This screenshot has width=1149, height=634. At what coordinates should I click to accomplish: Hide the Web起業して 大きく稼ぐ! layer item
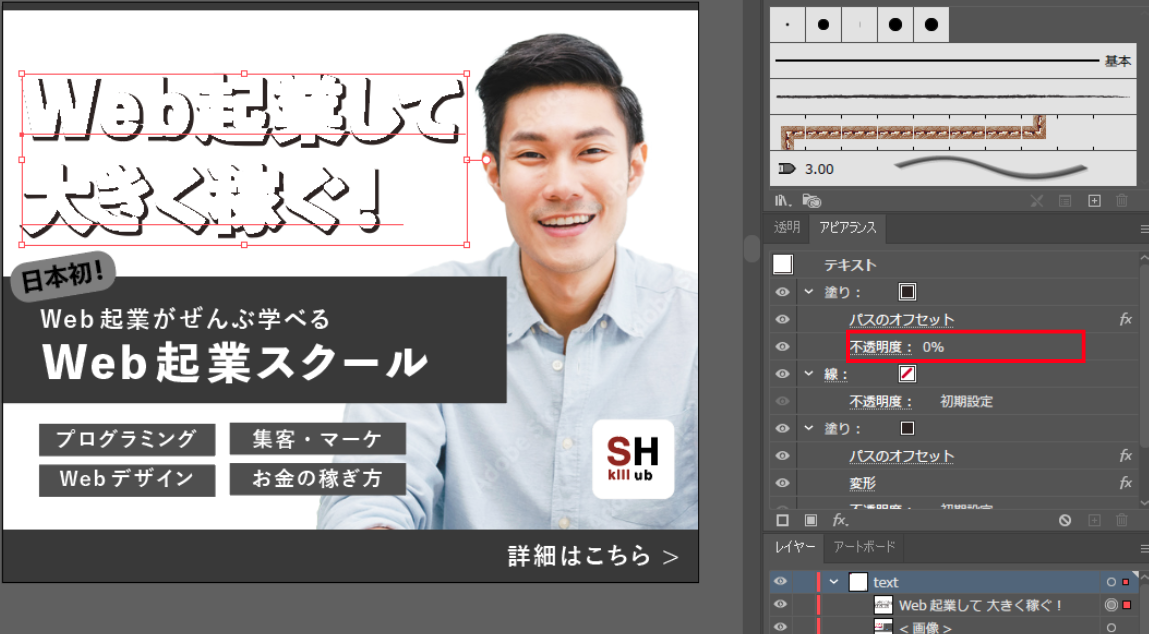pyautogui.click(x=780, y=605)
